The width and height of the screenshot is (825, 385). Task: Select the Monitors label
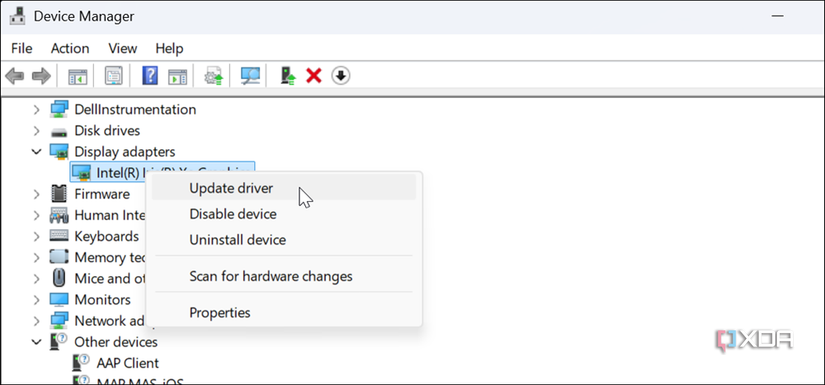click(103, 300)
